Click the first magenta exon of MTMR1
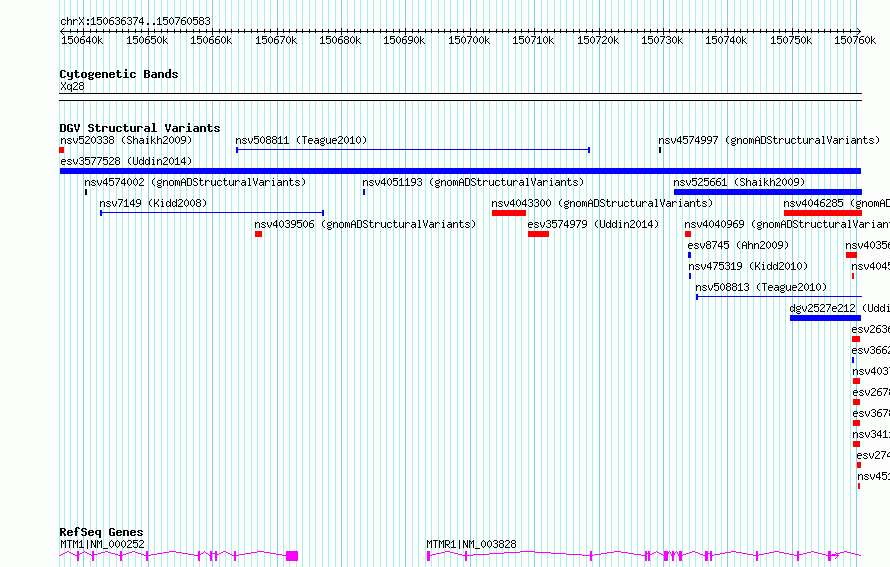Image resolution: width=890 pixels, height=567 pixels. click(429, 556)
